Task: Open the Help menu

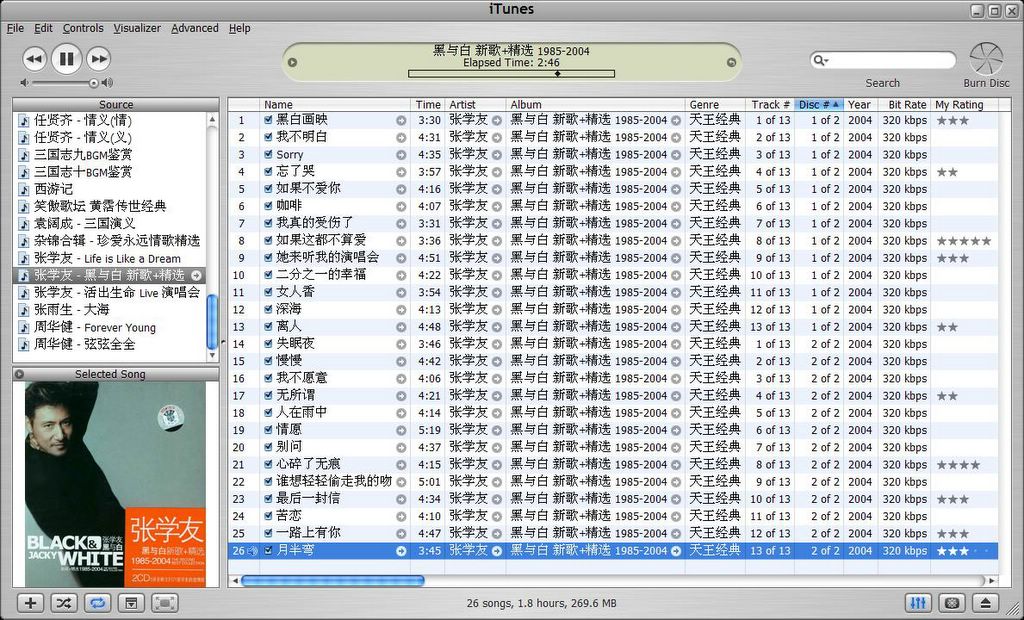Action: pyautogui.click(x=240, y=28)
